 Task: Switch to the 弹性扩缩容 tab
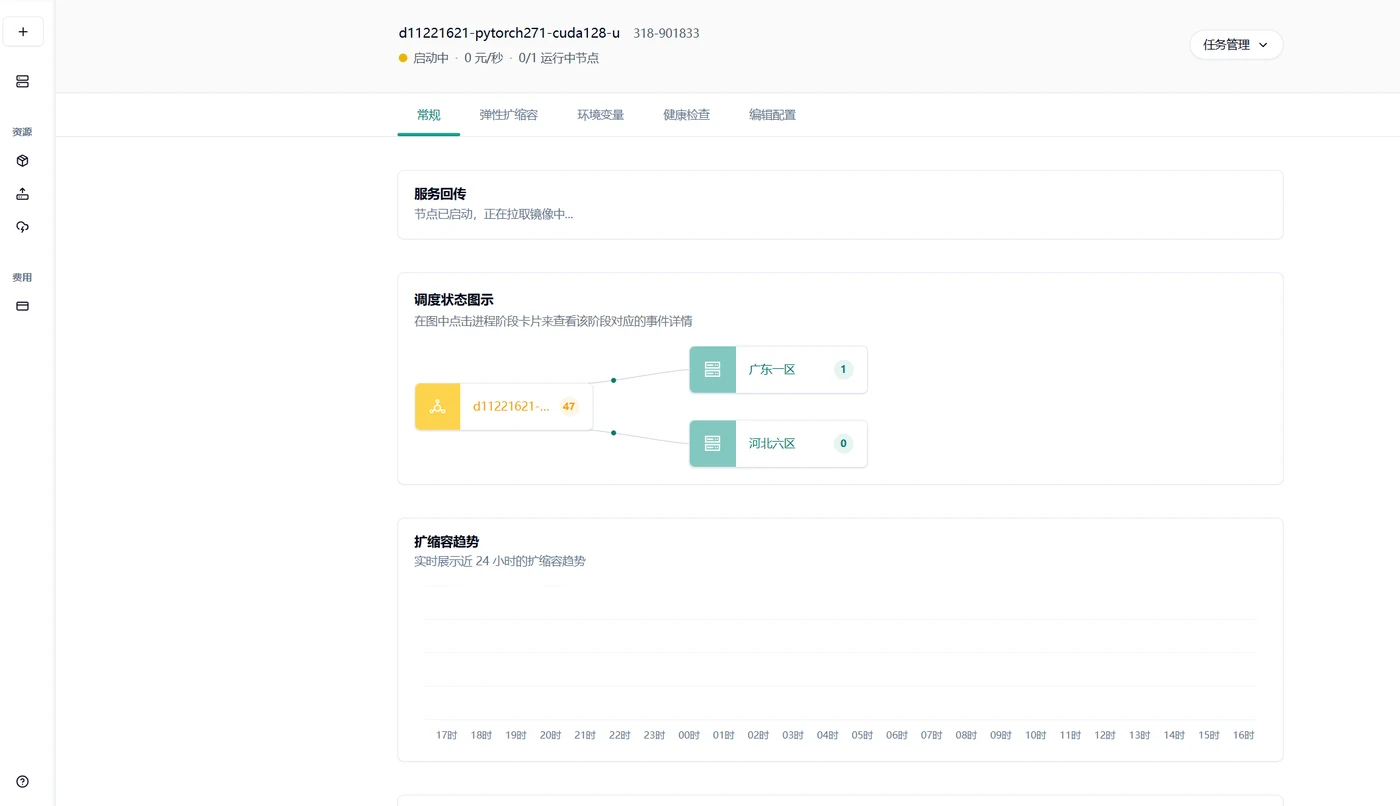pos(509,115)
